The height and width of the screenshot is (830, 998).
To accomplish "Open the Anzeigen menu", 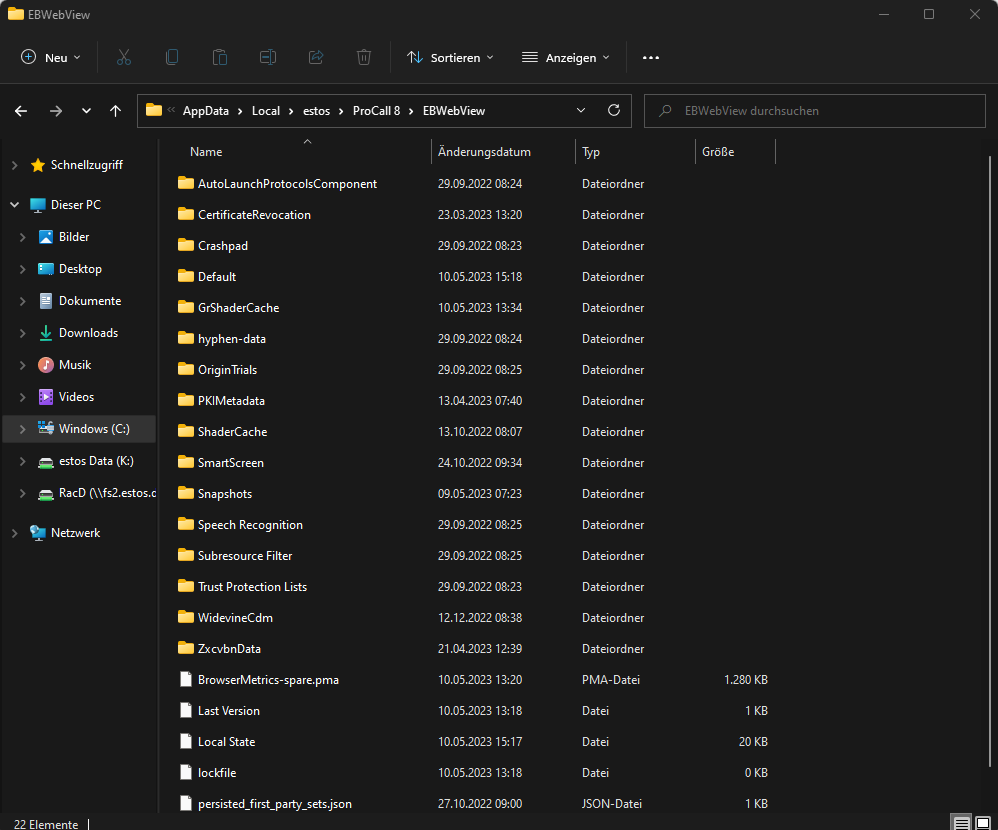I will coord(566,58).
